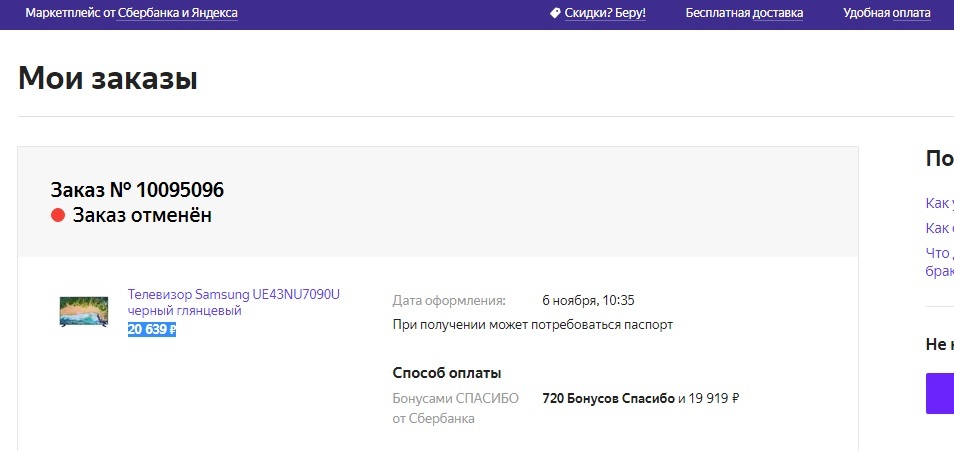This screenshot has width=954, height=451.
Task: Open the 'Удобная оплата' link
Action: 886,13
